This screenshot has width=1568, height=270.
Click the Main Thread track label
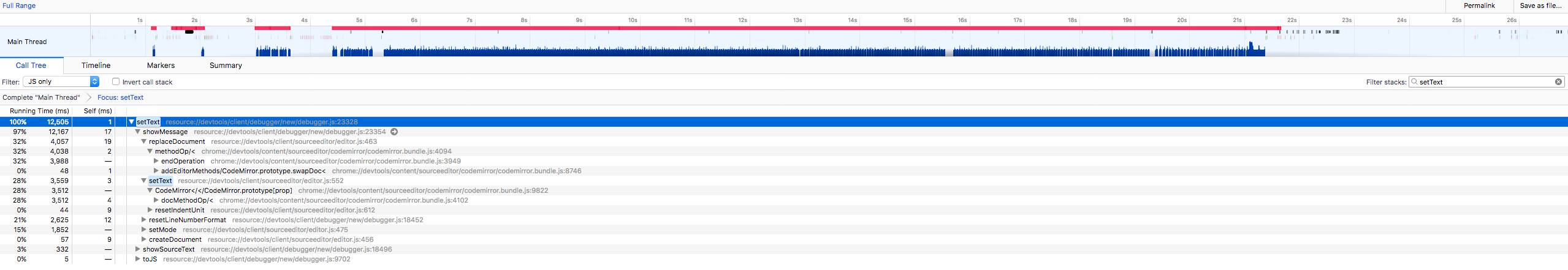click(27, 42)
